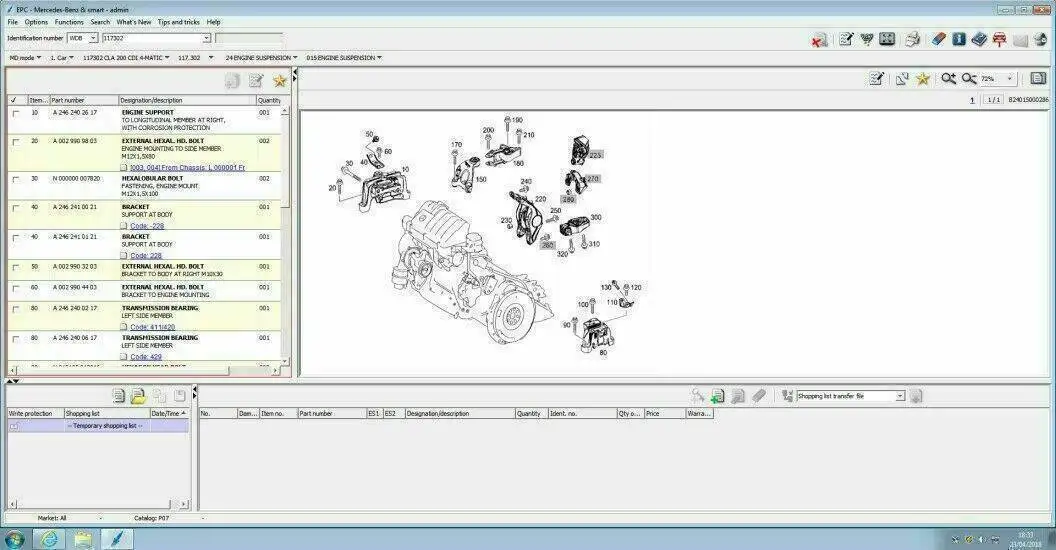Click the green plus add-to-list icon
Viewport: 1056px width, 550px height.
click(717, 397)
